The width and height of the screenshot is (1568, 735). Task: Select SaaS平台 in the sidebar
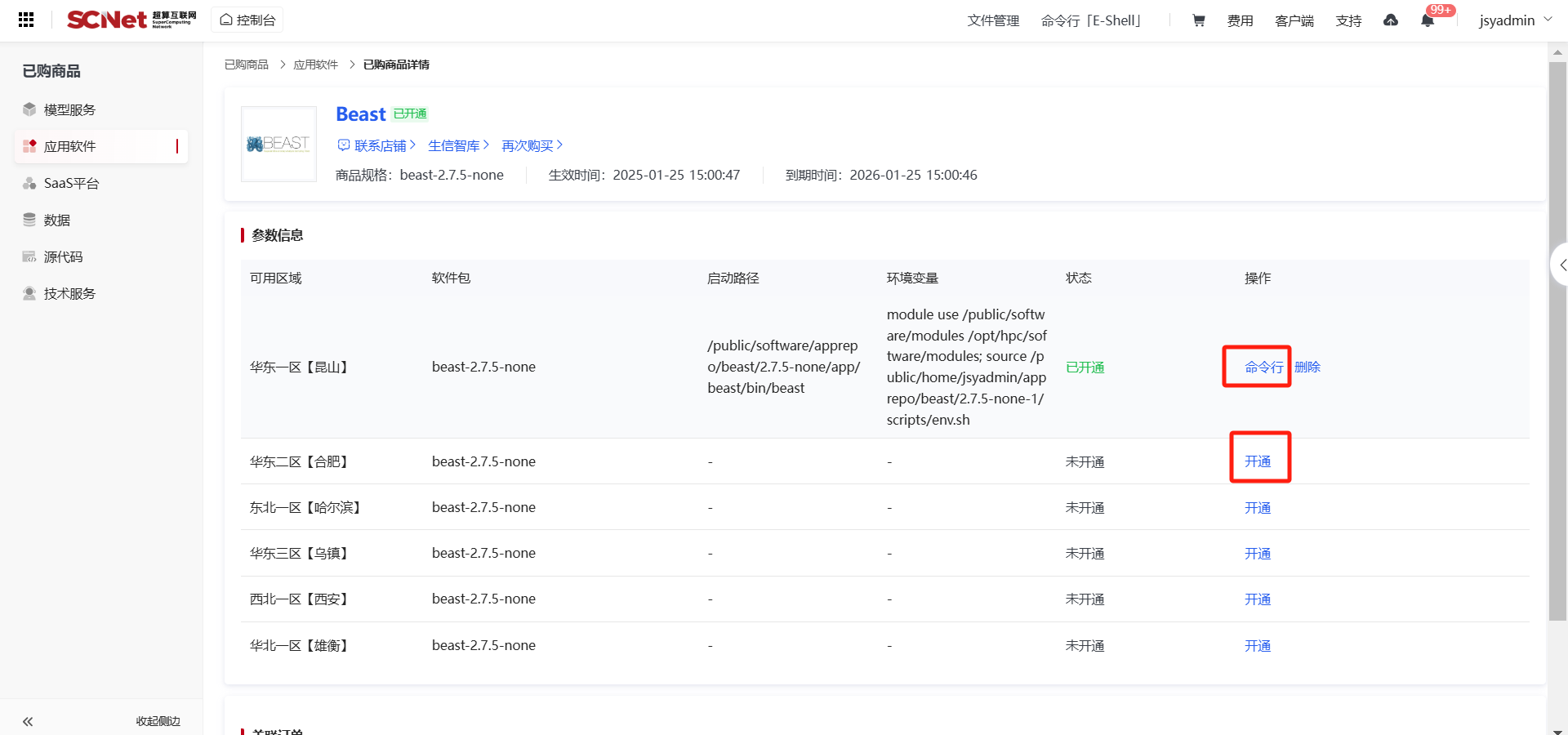(x=71, y=183)
